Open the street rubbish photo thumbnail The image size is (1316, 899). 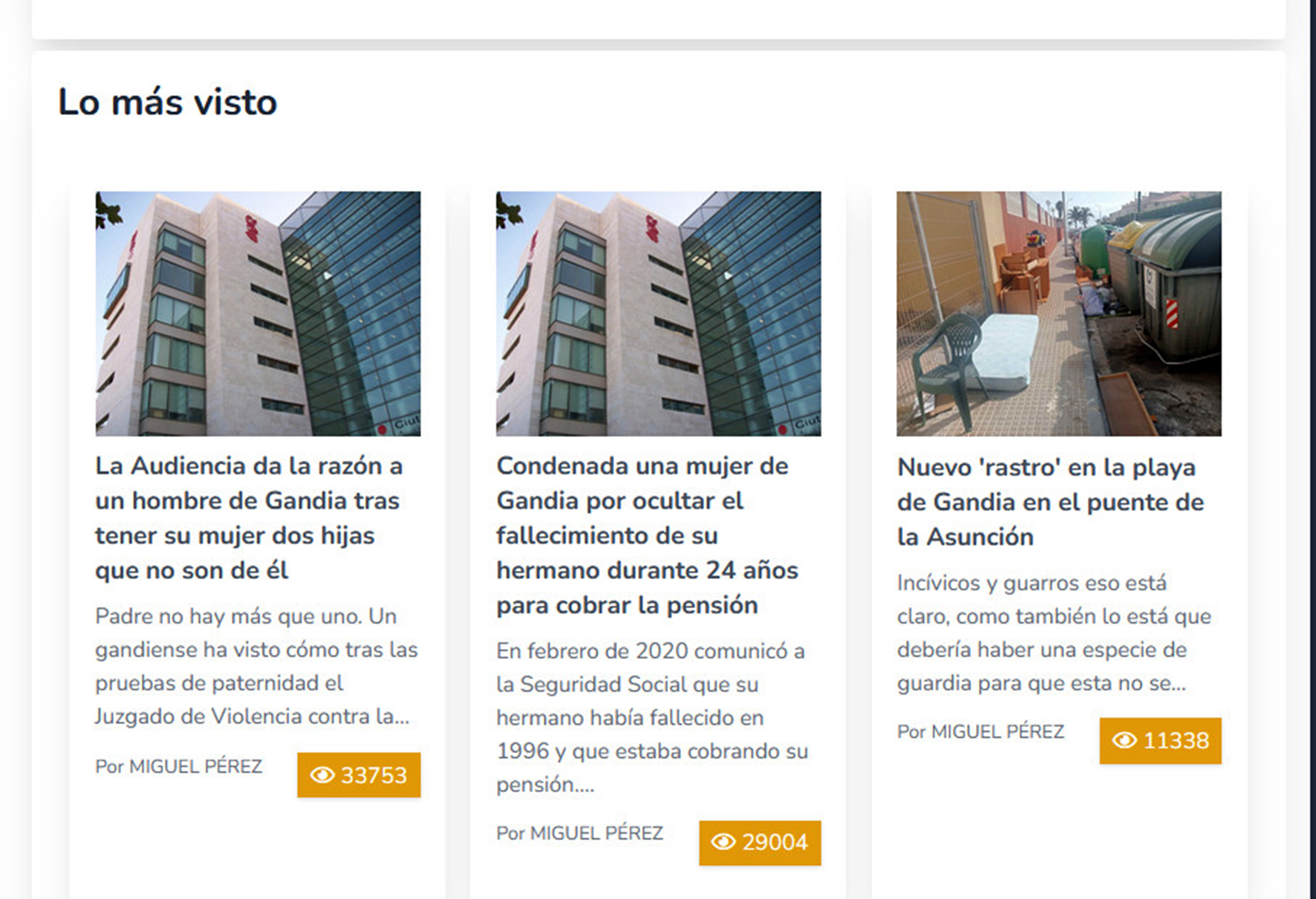pyautogui.click(x=1059, y=313)
